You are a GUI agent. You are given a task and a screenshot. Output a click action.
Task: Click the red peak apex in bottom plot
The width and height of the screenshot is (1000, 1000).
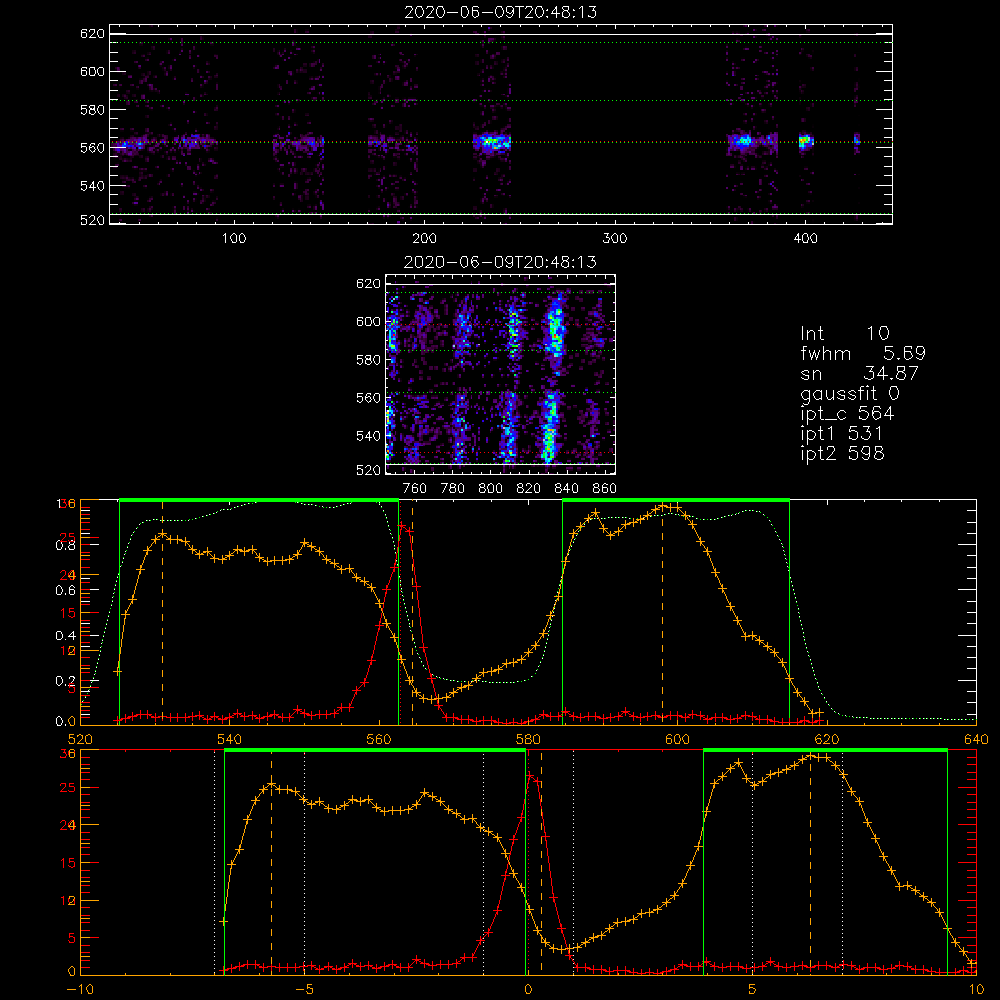[531, 776]
